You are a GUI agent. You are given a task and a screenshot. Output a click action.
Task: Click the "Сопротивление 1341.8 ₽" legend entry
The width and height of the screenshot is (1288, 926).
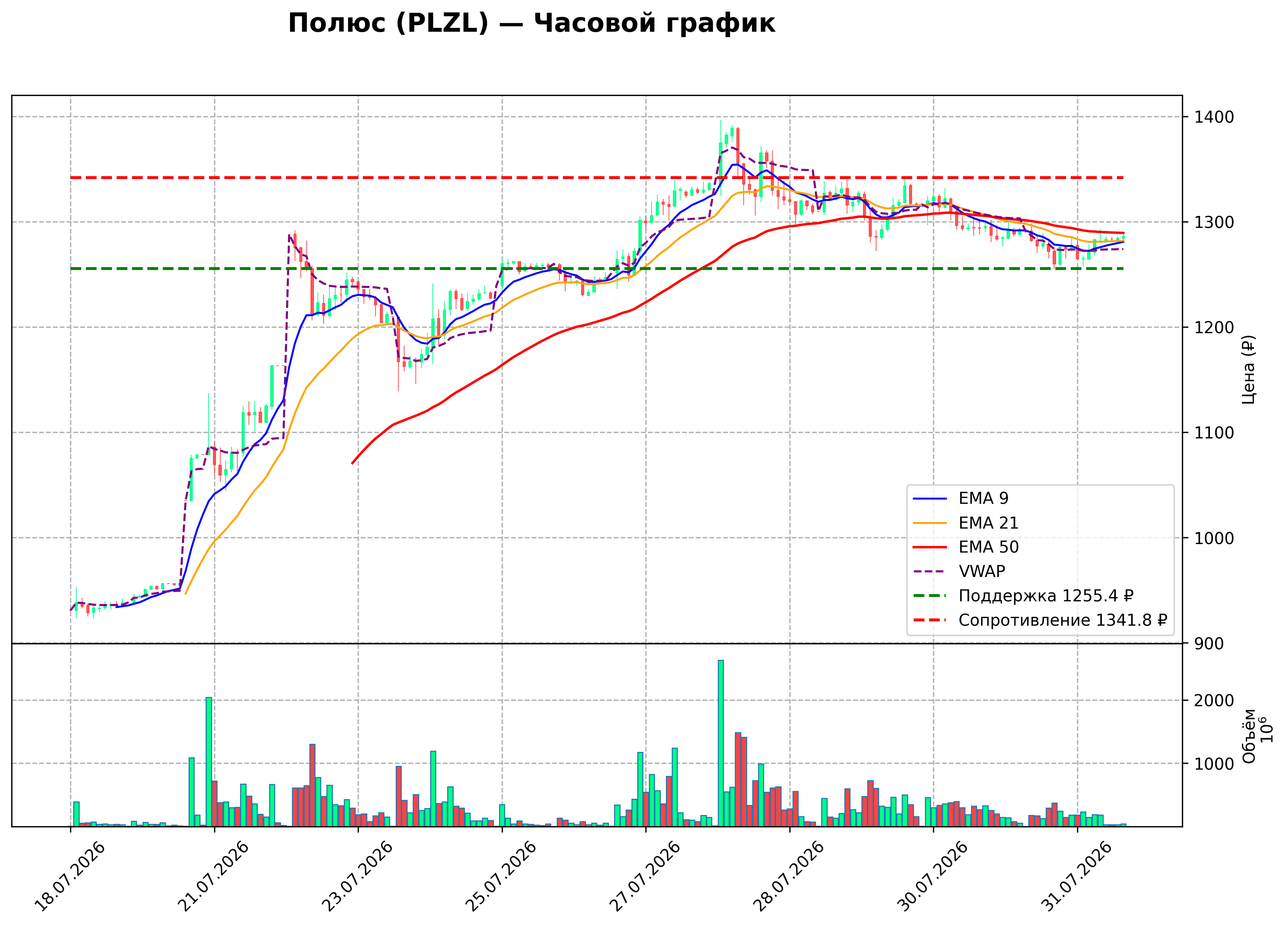(x=1040, y=620)
